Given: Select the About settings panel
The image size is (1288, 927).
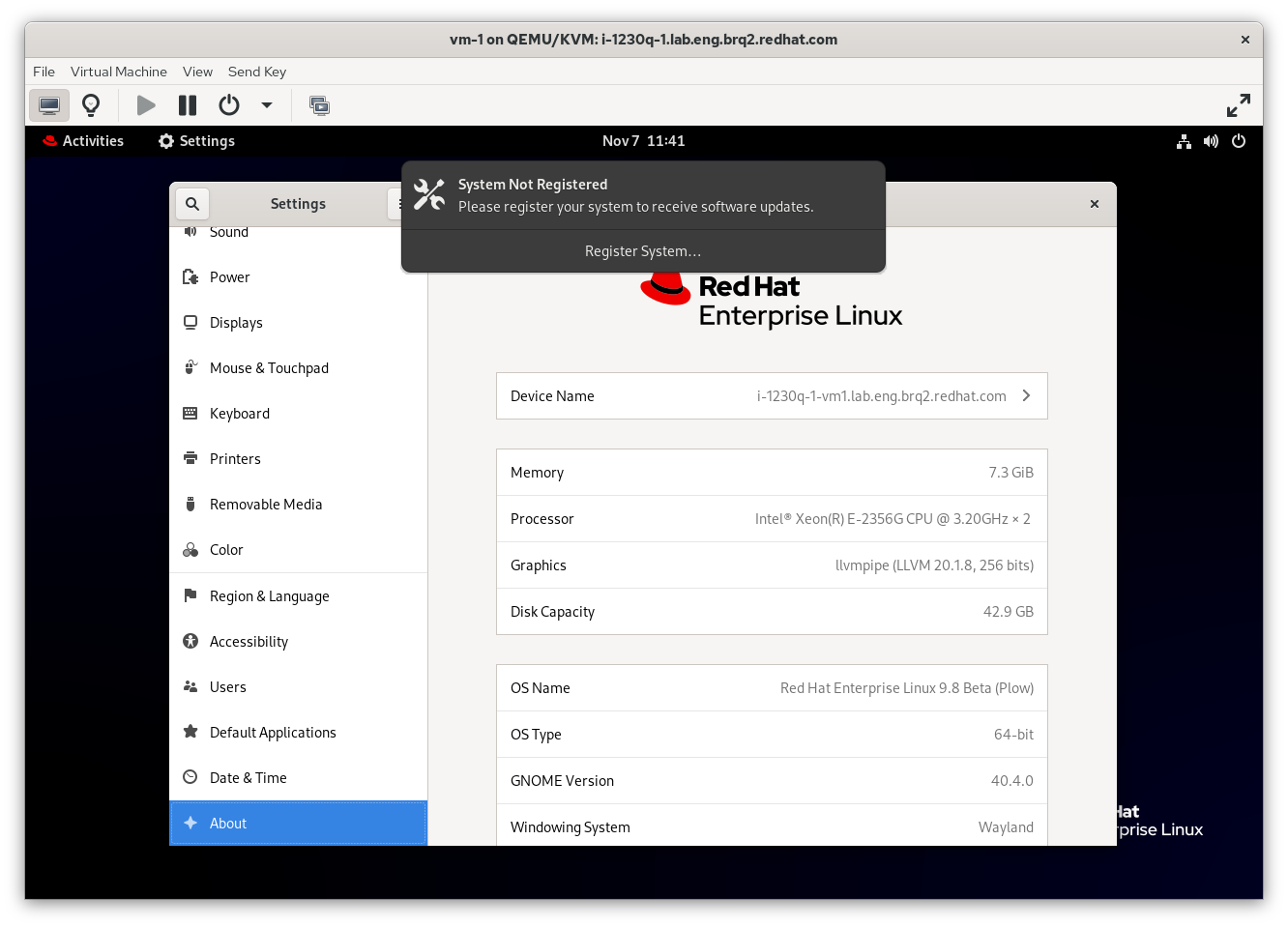Looking at the screenshot, I should pos(298,824).
